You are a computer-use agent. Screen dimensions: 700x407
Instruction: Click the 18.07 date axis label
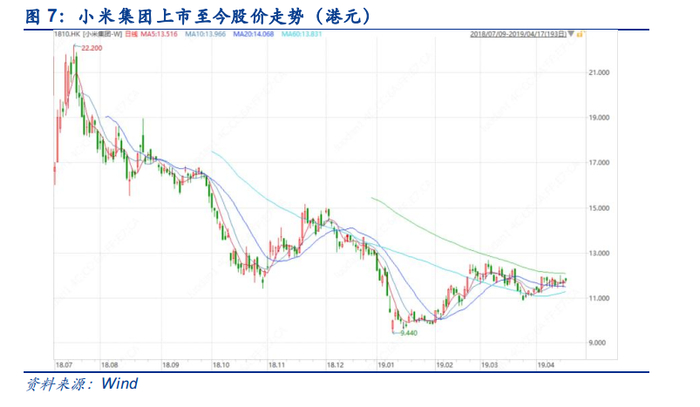tap(64, 365)
